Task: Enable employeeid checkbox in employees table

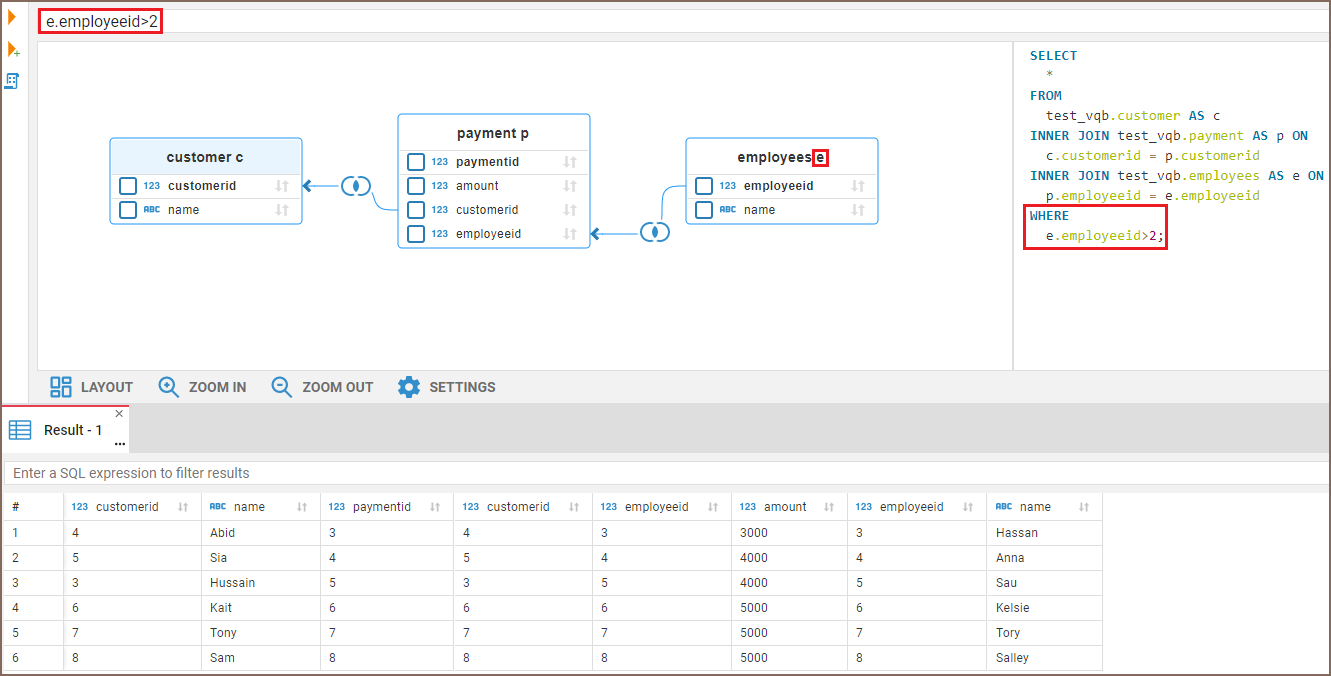Action: point(704,186)
